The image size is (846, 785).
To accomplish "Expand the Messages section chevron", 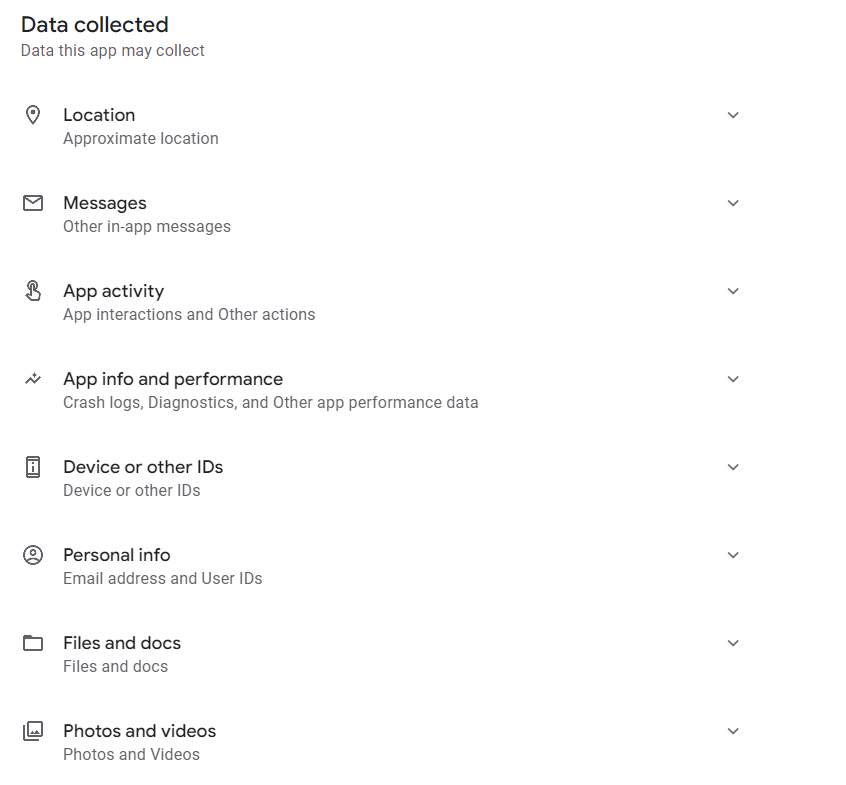I will [733, 203].
